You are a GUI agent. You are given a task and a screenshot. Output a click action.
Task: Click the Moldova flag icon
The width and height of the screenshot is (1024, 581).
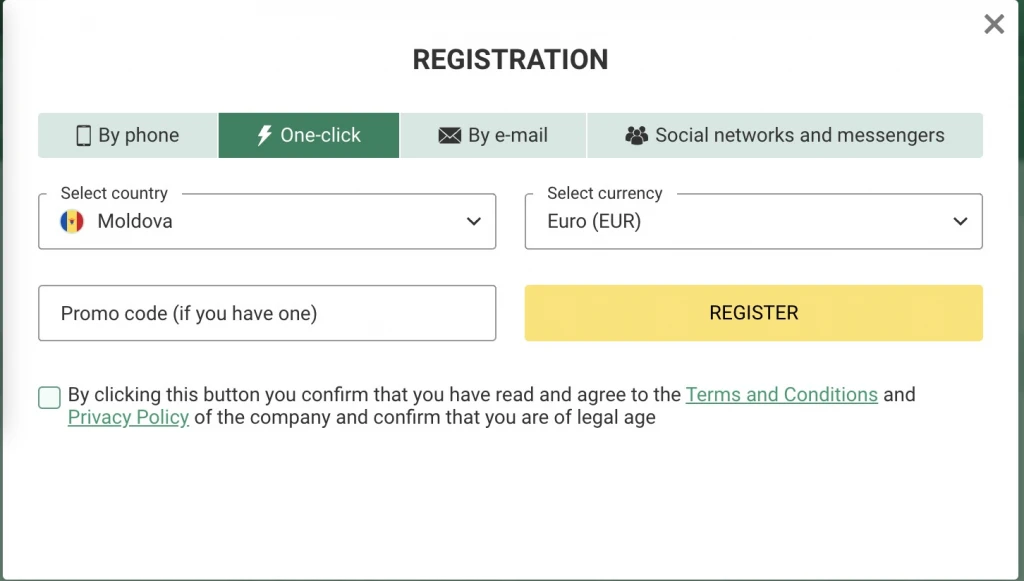pos(72,222)
